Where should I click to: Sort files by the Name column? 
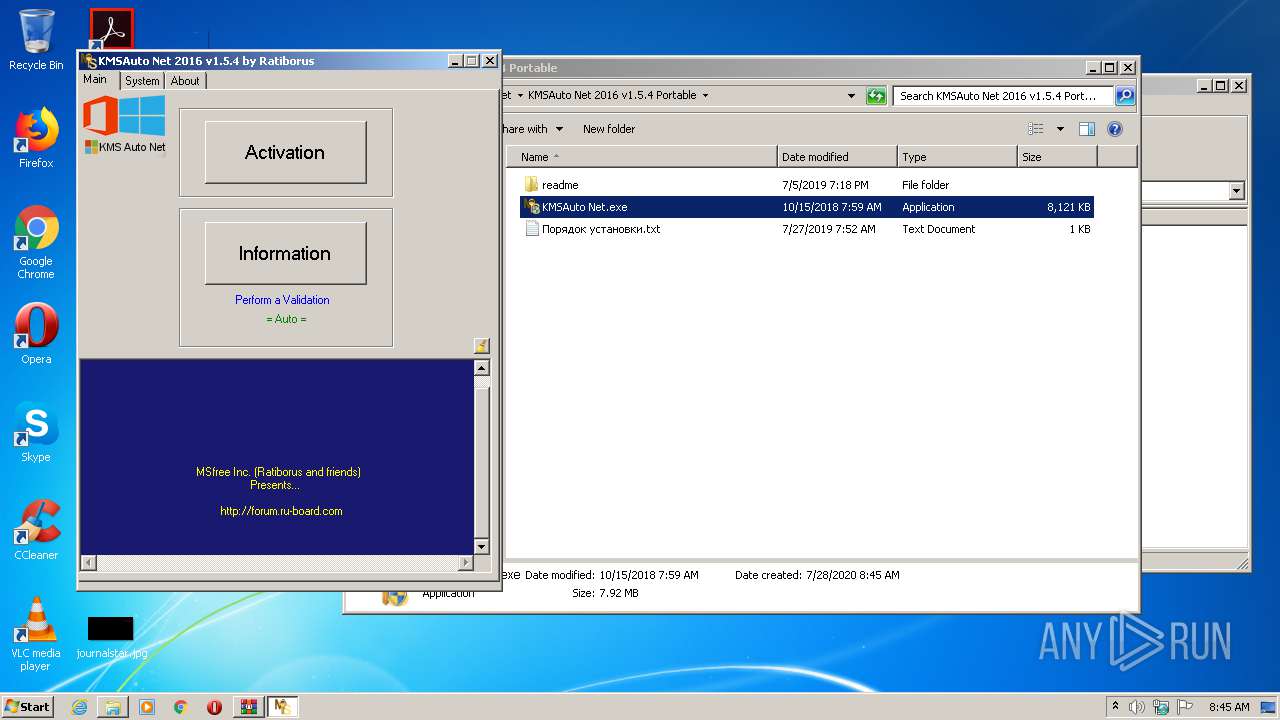[643, 157]
